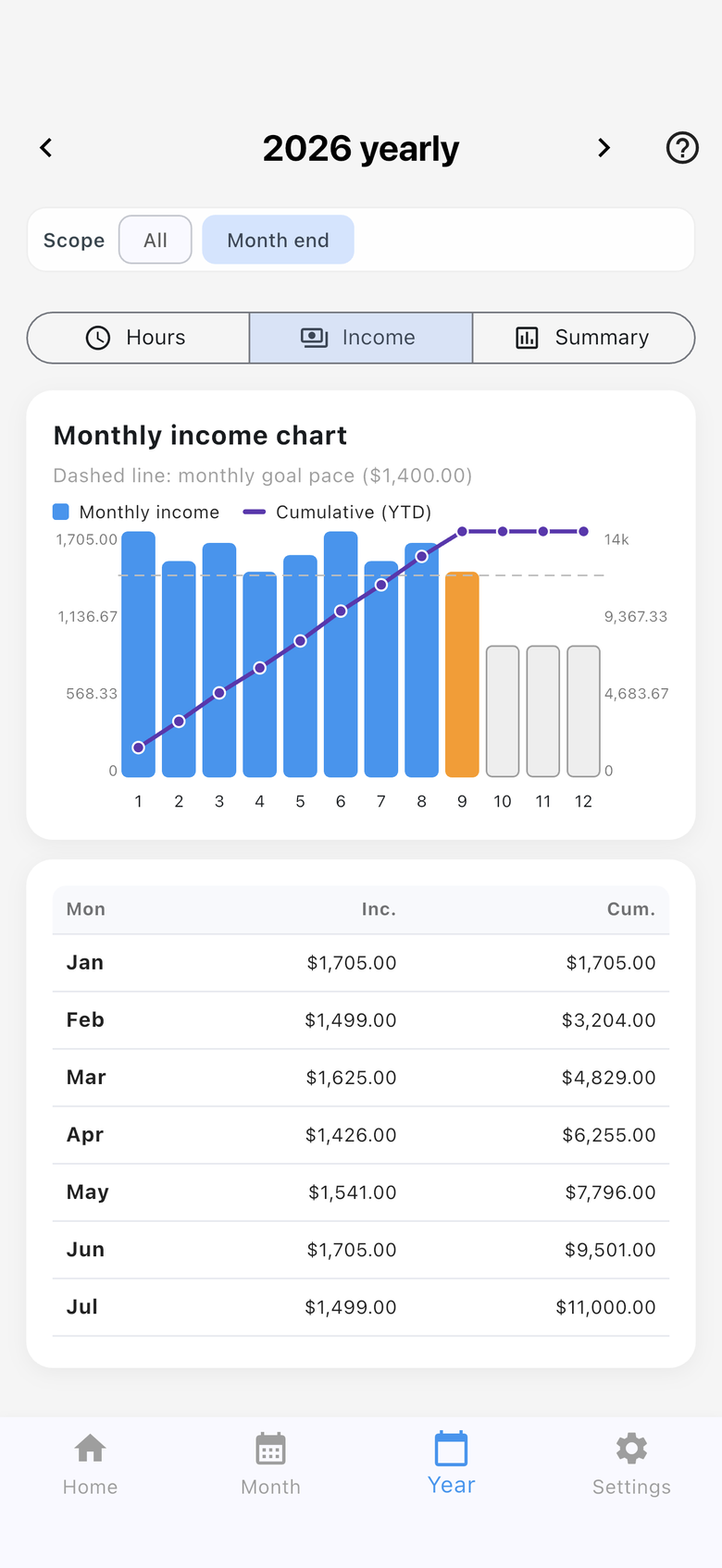Image resolution: width=722 pixels, height=1568 pixels.
Task: Select the grey empty bar for month 12
Action: coord(583,711)
